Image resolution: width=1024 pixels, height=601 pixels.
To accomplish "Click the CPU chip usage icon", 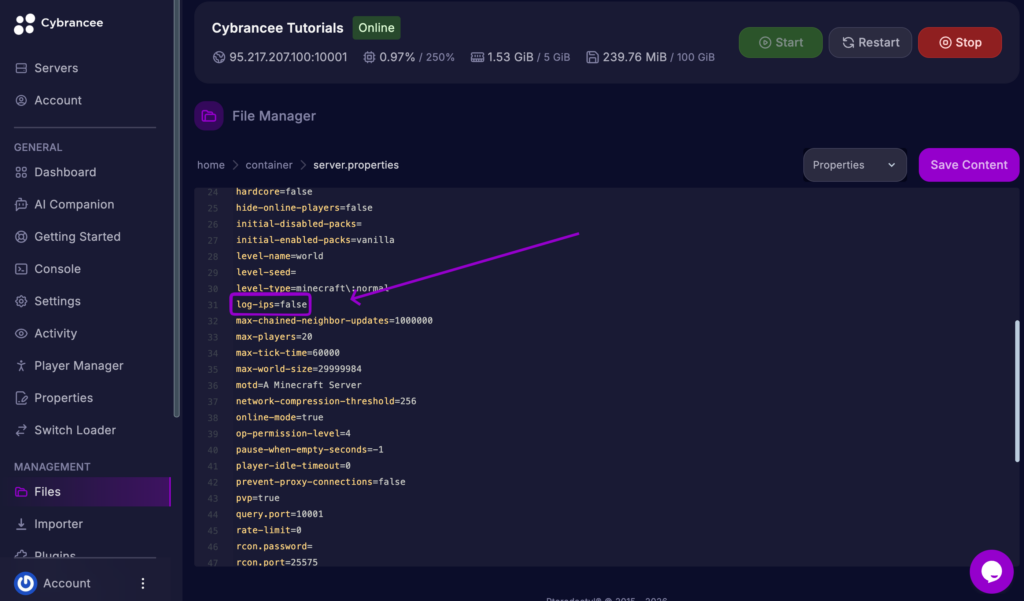I will (369, 57).
